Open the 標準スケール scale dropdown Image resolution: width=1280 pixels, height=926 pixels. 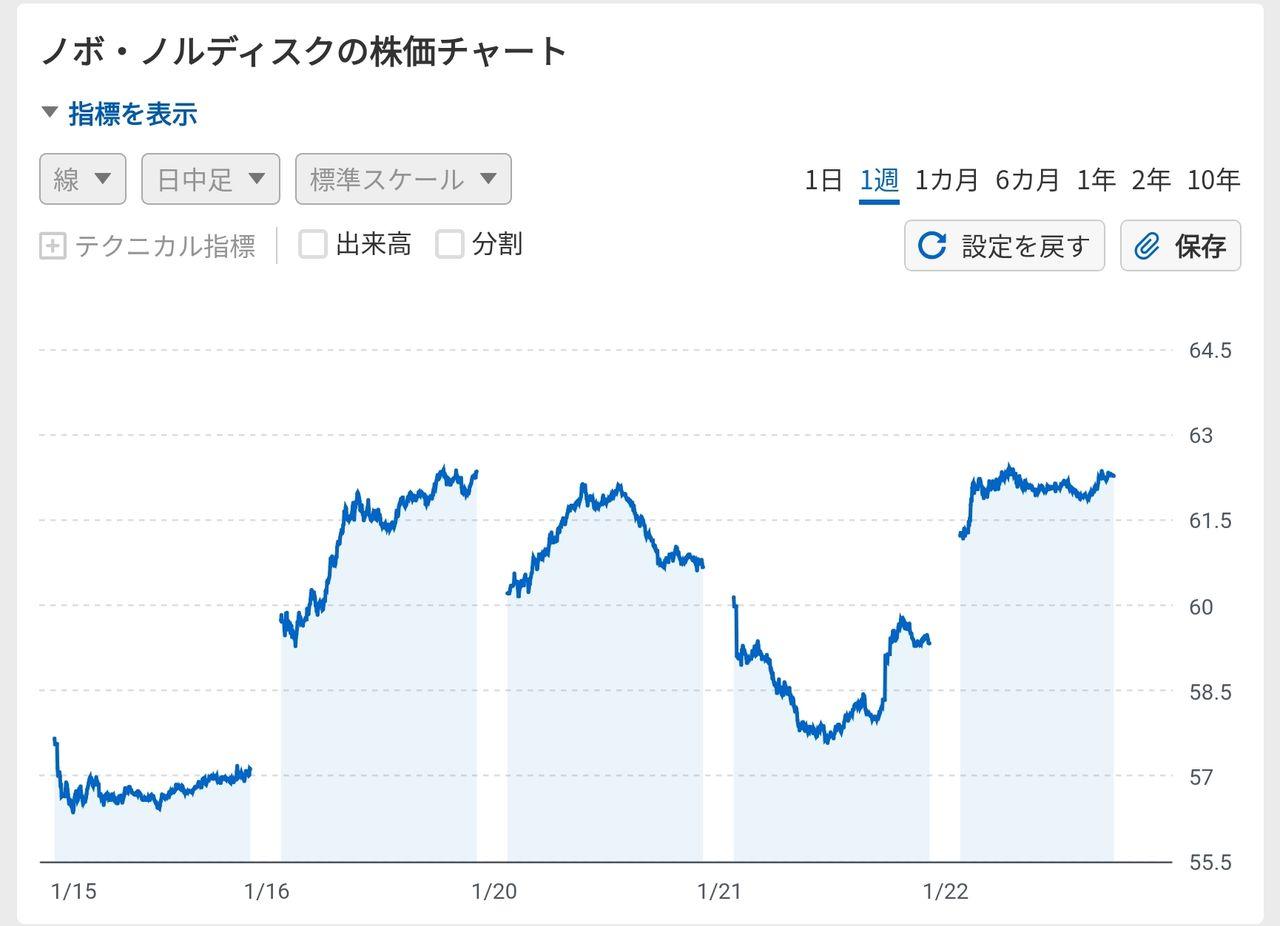tap(402, 179)
